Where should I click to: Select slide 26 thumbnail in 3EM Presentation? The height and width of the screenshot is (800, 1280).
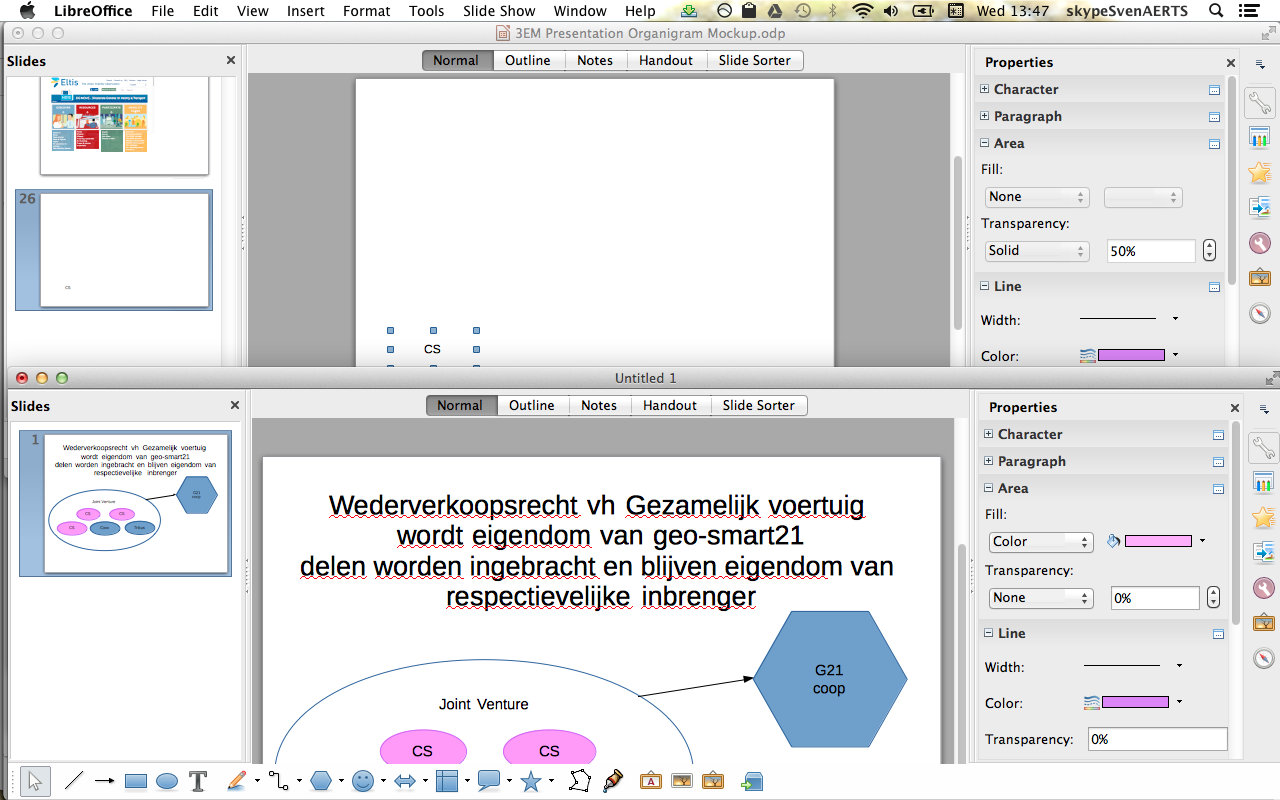point(114,249)
